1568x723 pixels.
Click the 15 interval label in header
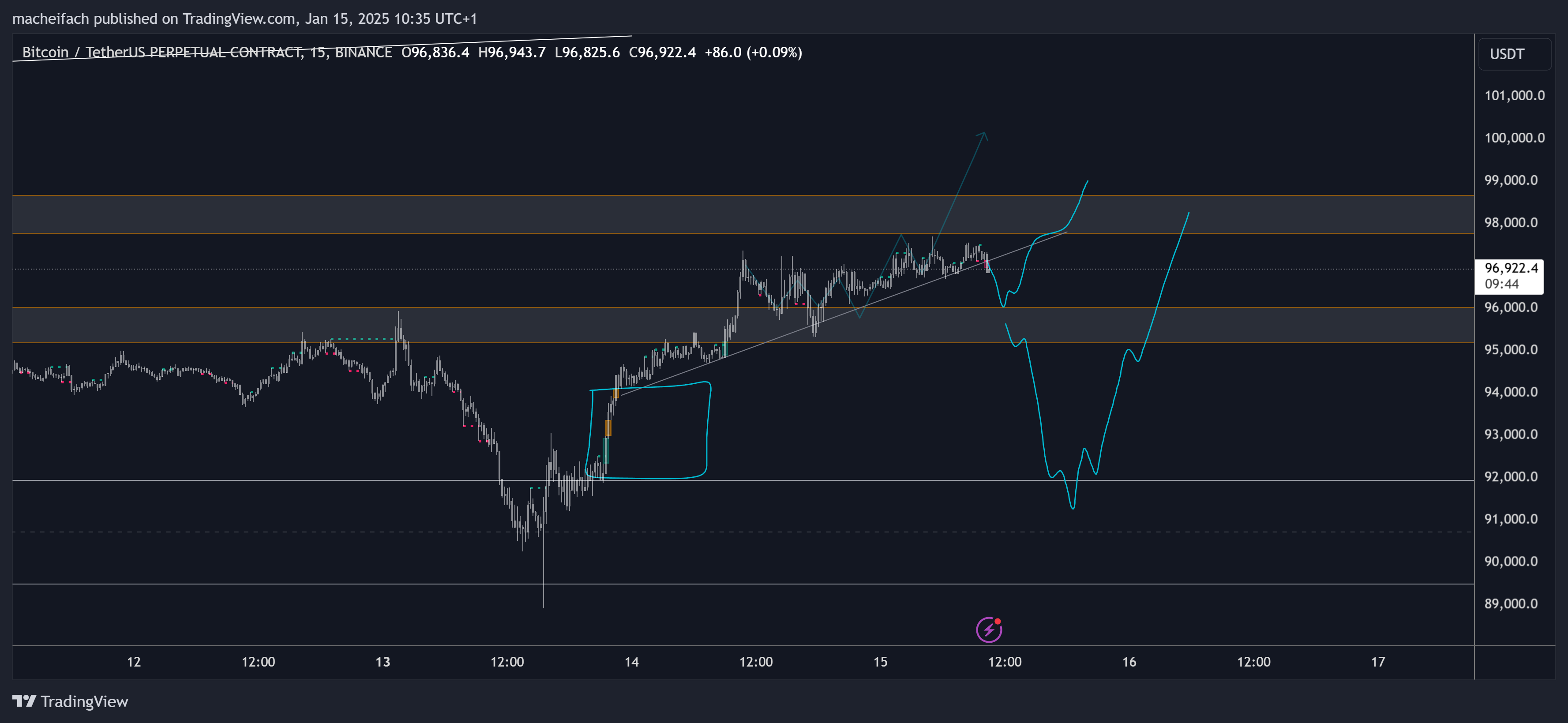[316, 52]
